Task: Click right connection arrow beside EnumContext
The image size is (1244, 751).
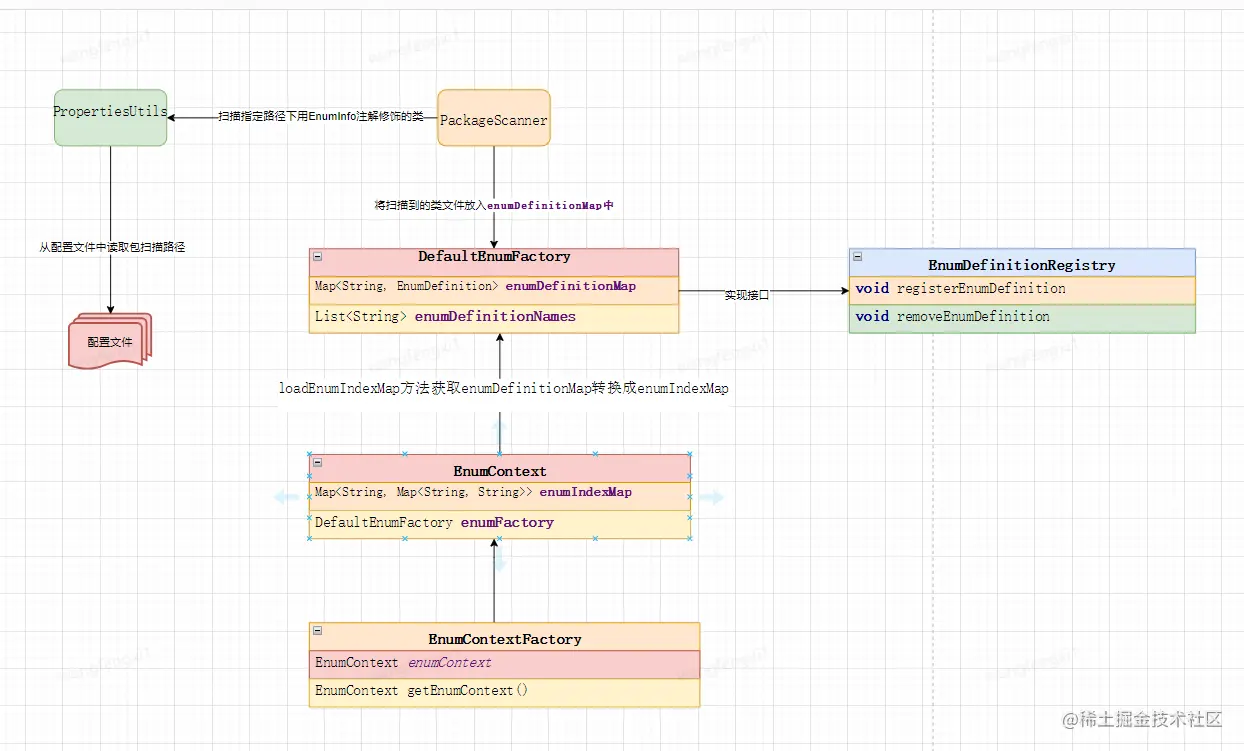Action: [x=712, y=497]
